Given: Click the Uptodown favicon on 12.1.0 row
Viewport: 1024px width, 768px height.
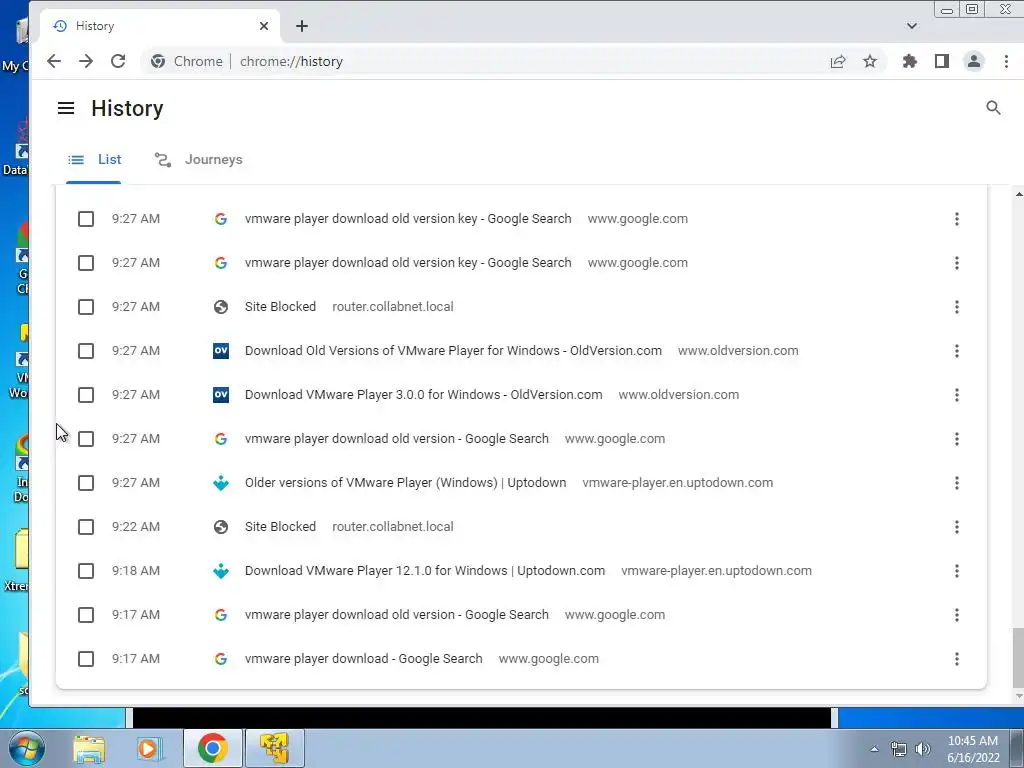Looking at the screenshot, I should click(221, 571).
